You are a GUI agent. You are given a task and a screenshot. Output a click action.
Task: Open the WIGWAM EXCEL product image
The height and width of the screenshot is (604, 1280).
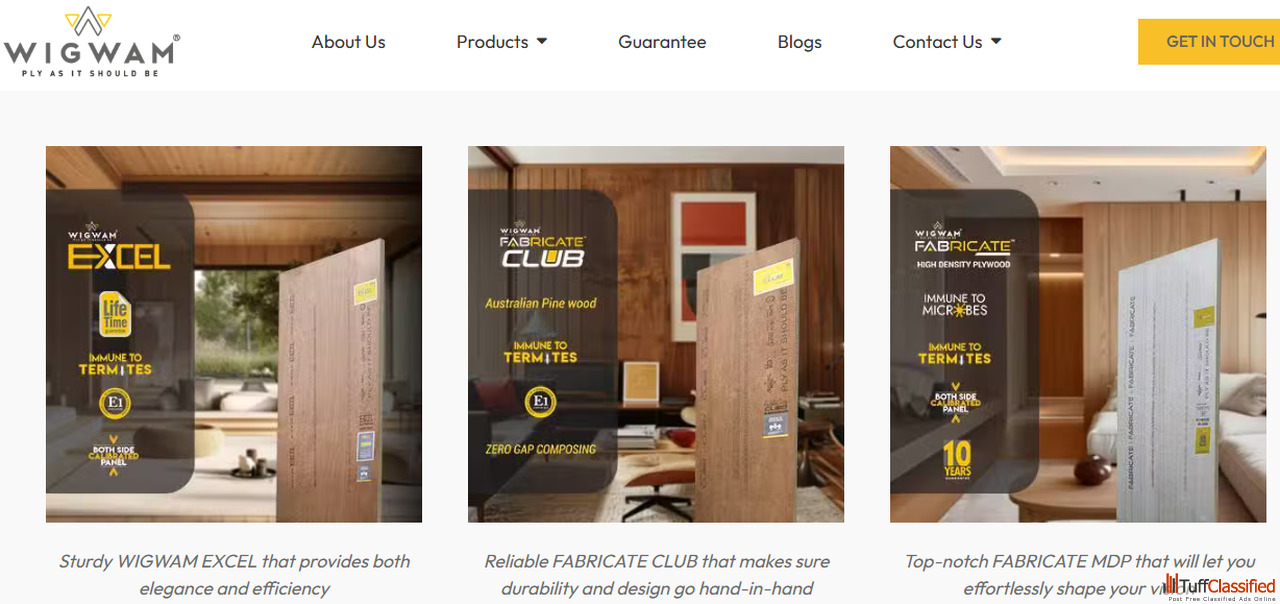pyautogui.click(x=234, y=334)
